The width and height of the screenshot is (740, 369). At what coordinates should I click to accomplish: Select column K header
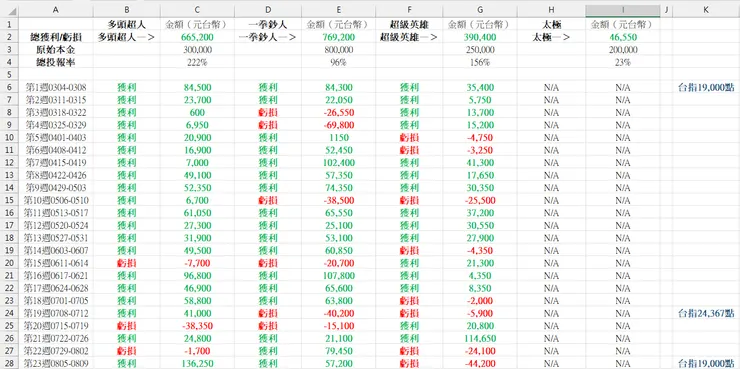click(706, 10)
